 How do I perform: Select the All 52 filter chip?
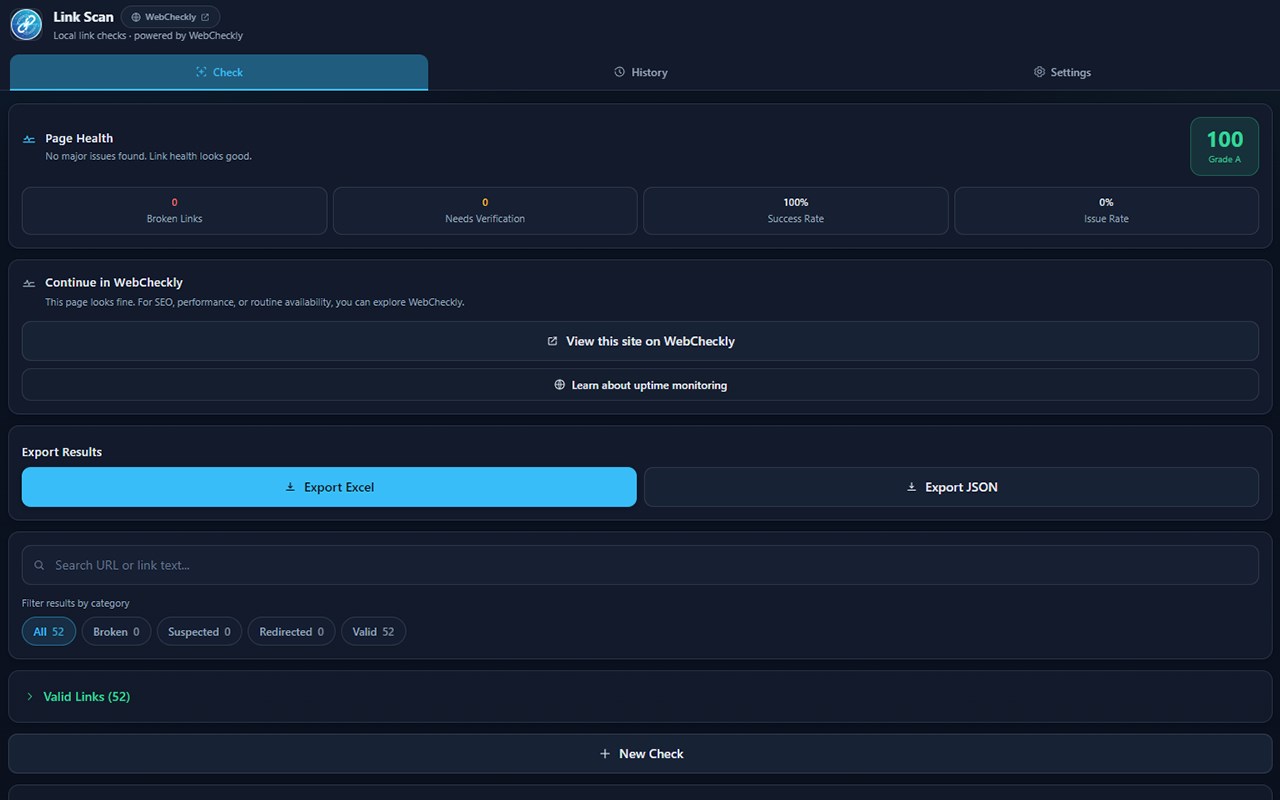(49, 632)
